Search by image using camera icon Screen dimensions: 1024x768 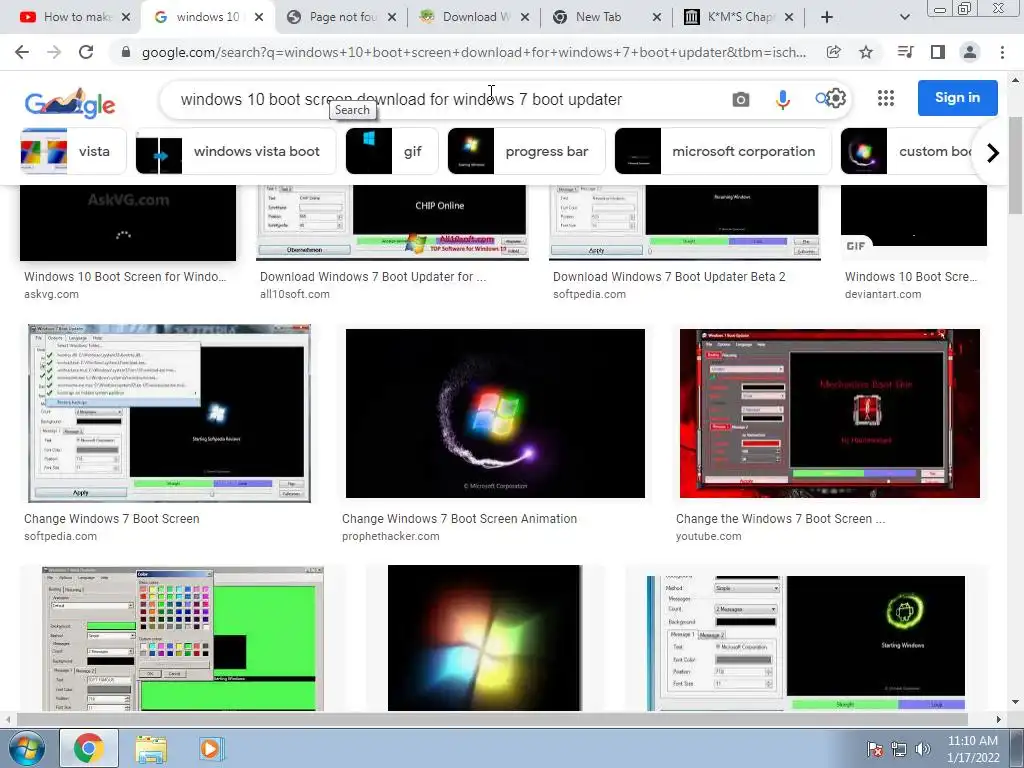741,99
